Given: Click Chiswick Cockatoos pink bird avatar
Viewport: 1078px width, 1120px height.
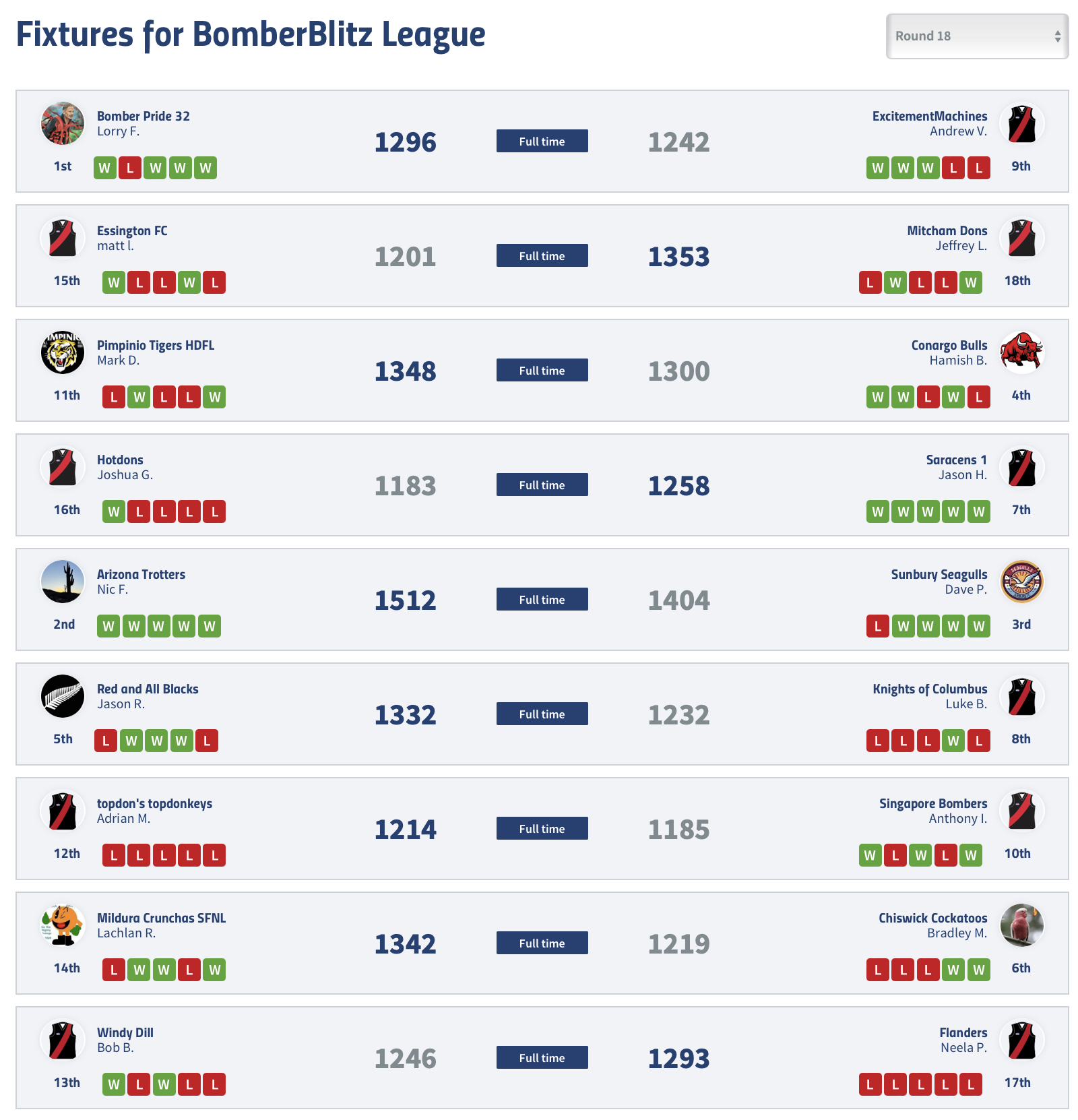Looking at the screenshot, I should 1021,925.
